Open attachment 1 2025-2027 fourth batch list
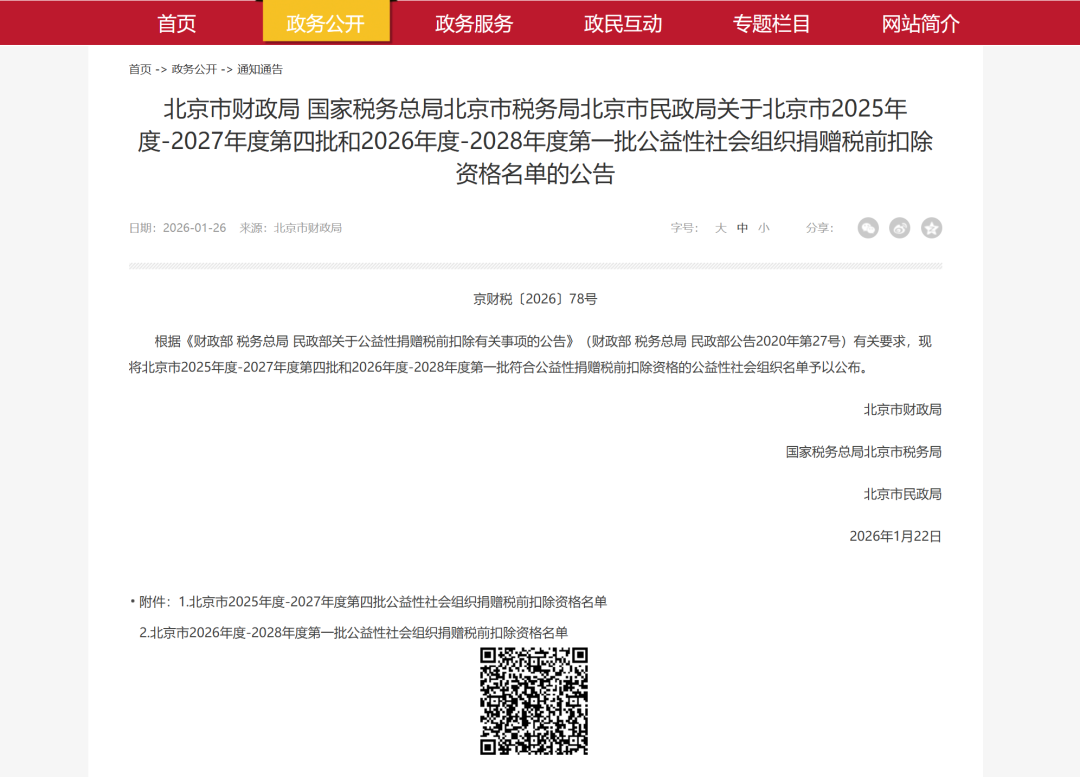The image size is (1080, 777). click(393, 602)
